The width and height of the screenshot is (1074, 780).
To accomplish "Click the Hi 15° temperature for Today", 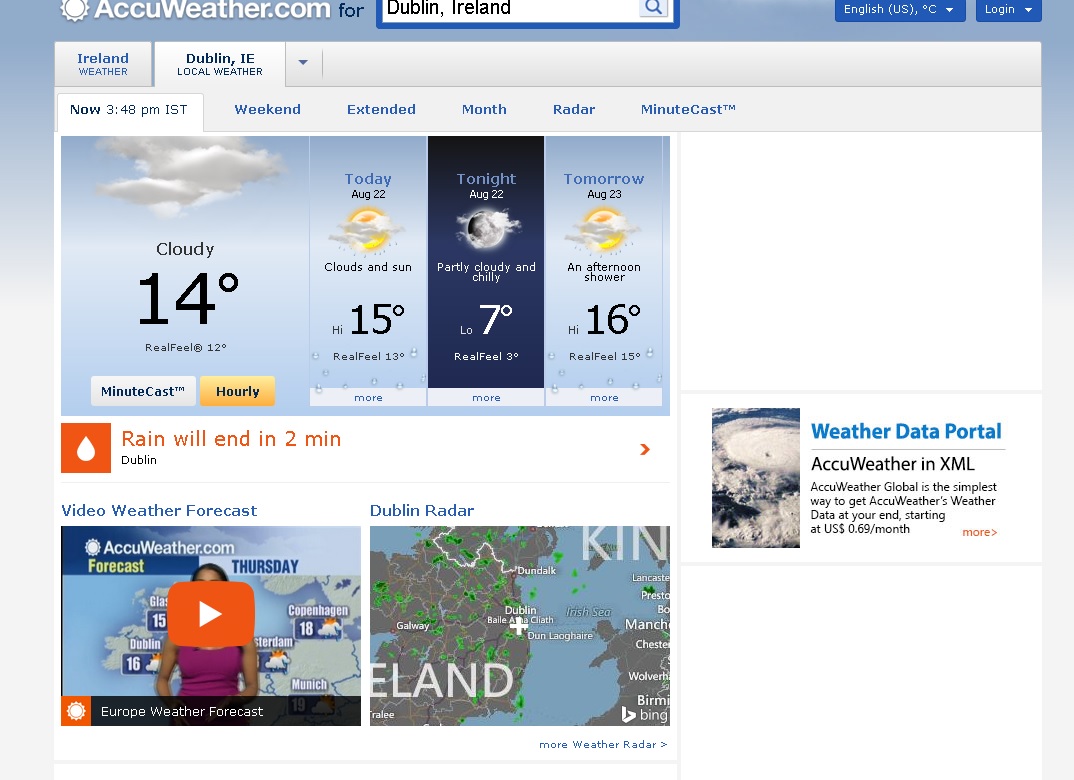I will 369,320.
